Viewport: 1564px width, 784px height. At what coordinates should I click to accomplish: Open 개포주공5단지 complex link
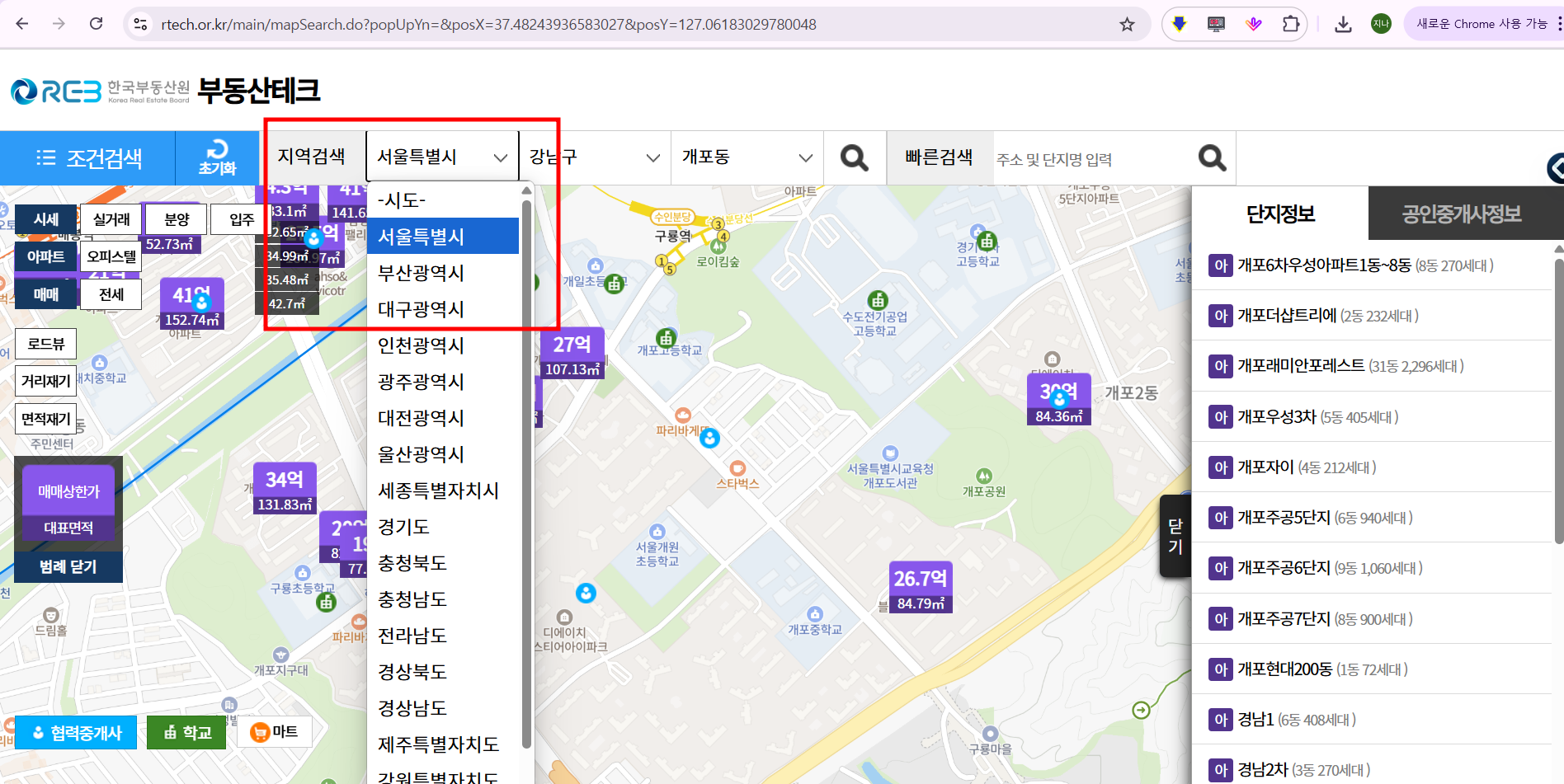[1284, 517]
